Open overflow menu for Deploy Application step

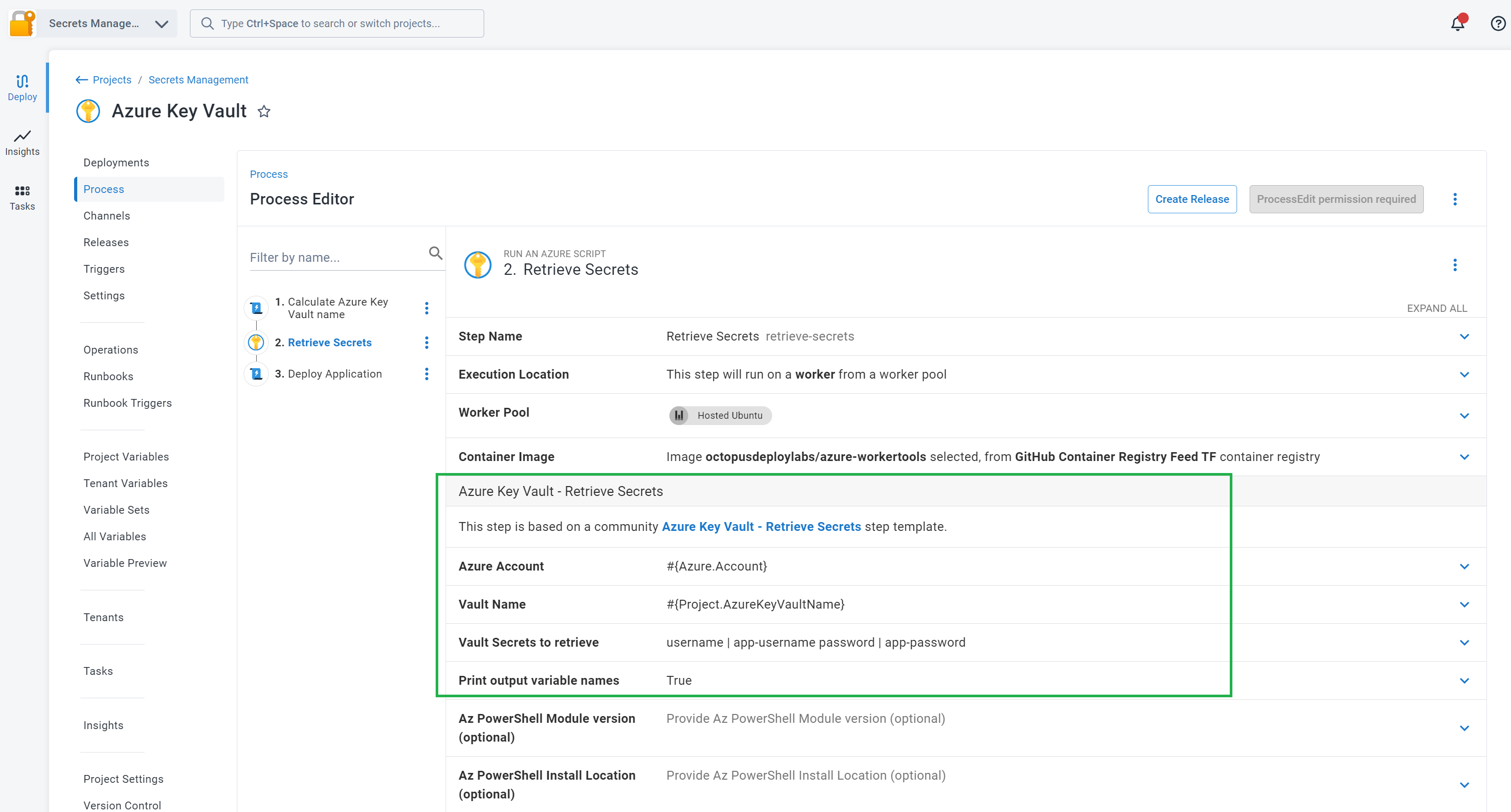pos(426,374)
